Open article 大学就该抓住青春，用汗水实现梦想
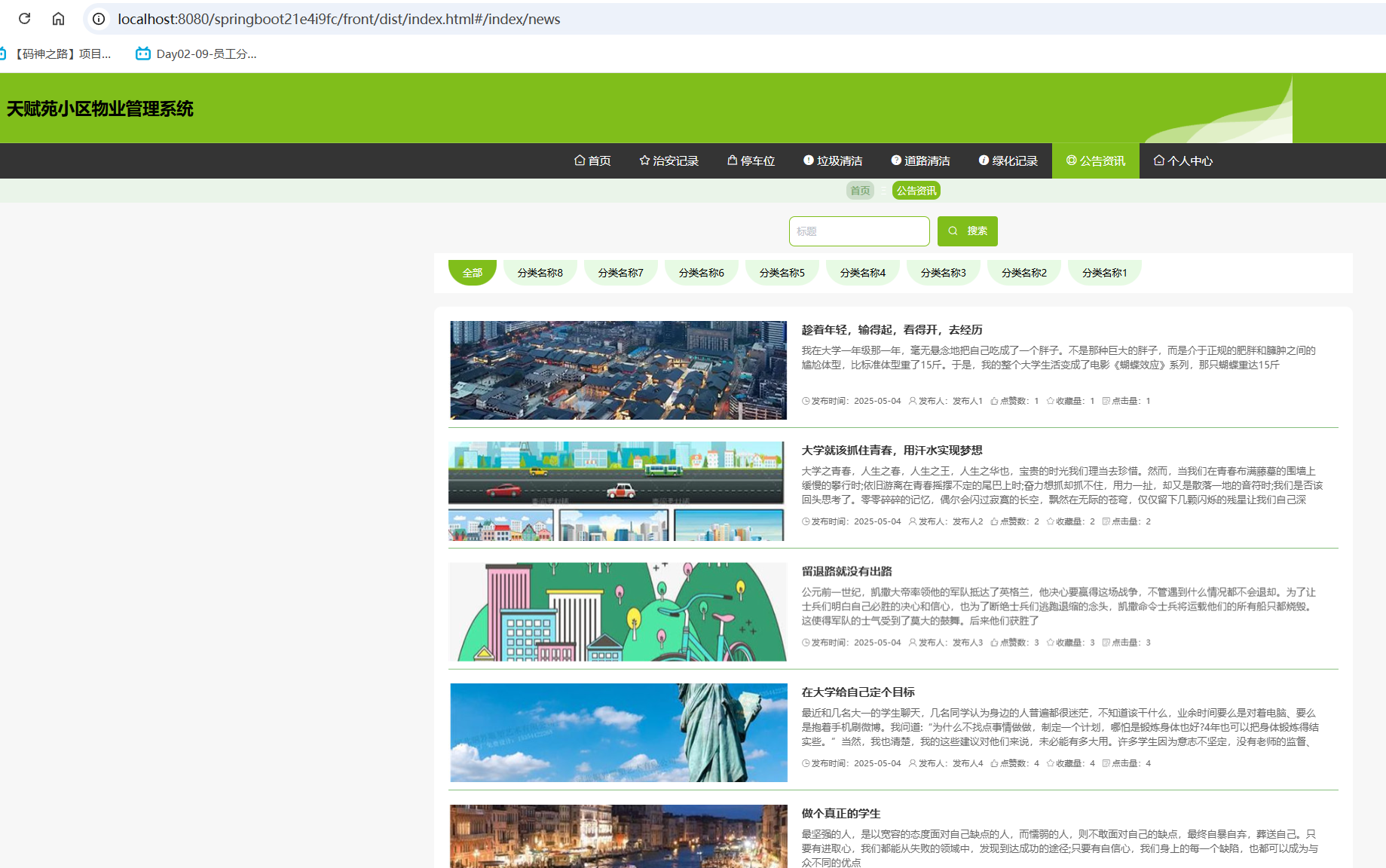The height and width of the screenshot is (868, 1386). coord(892,451)
